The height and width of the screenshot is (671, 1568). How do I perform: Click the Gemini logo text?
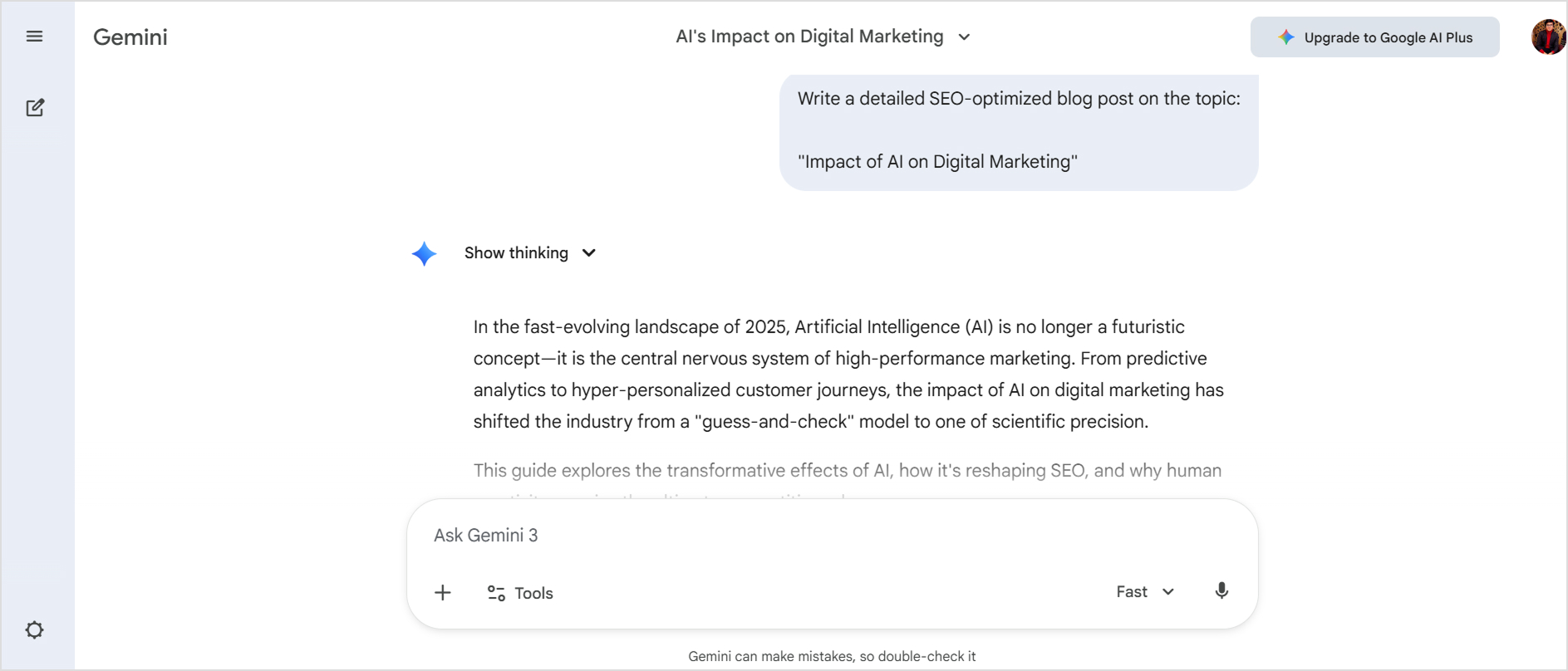(x=130, y=37)
